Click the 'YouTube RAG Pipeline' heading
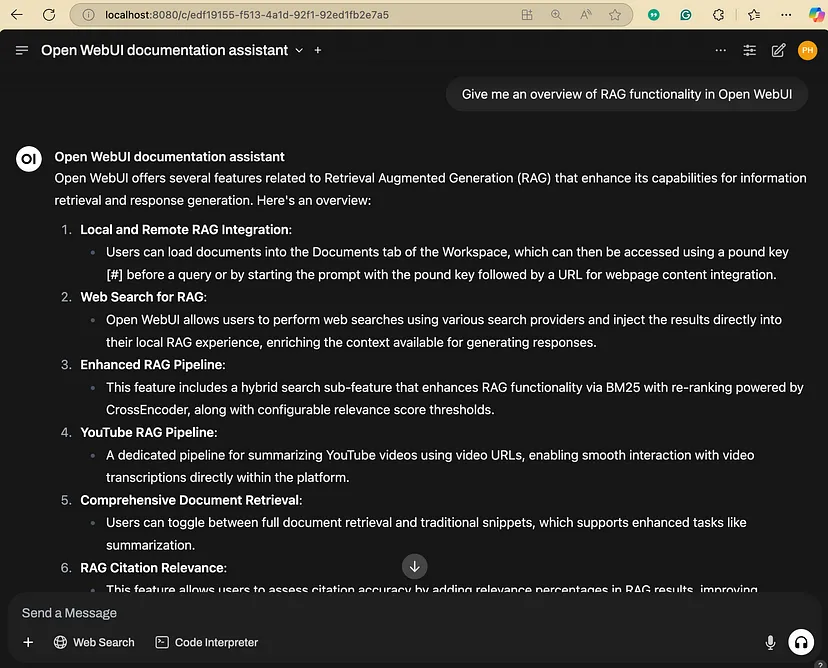This screenshot has width=828, height=668. 149,432
